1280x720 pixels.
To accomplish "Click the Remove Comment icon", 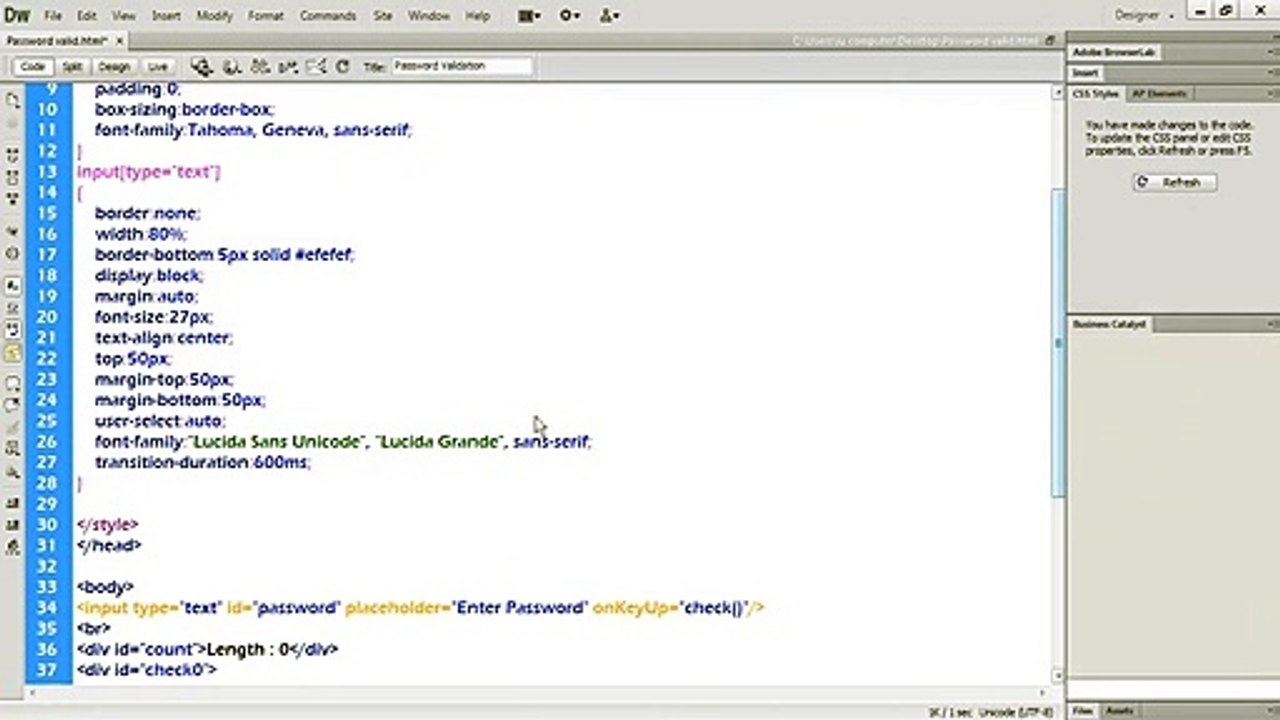I will [x=13, y=405].
